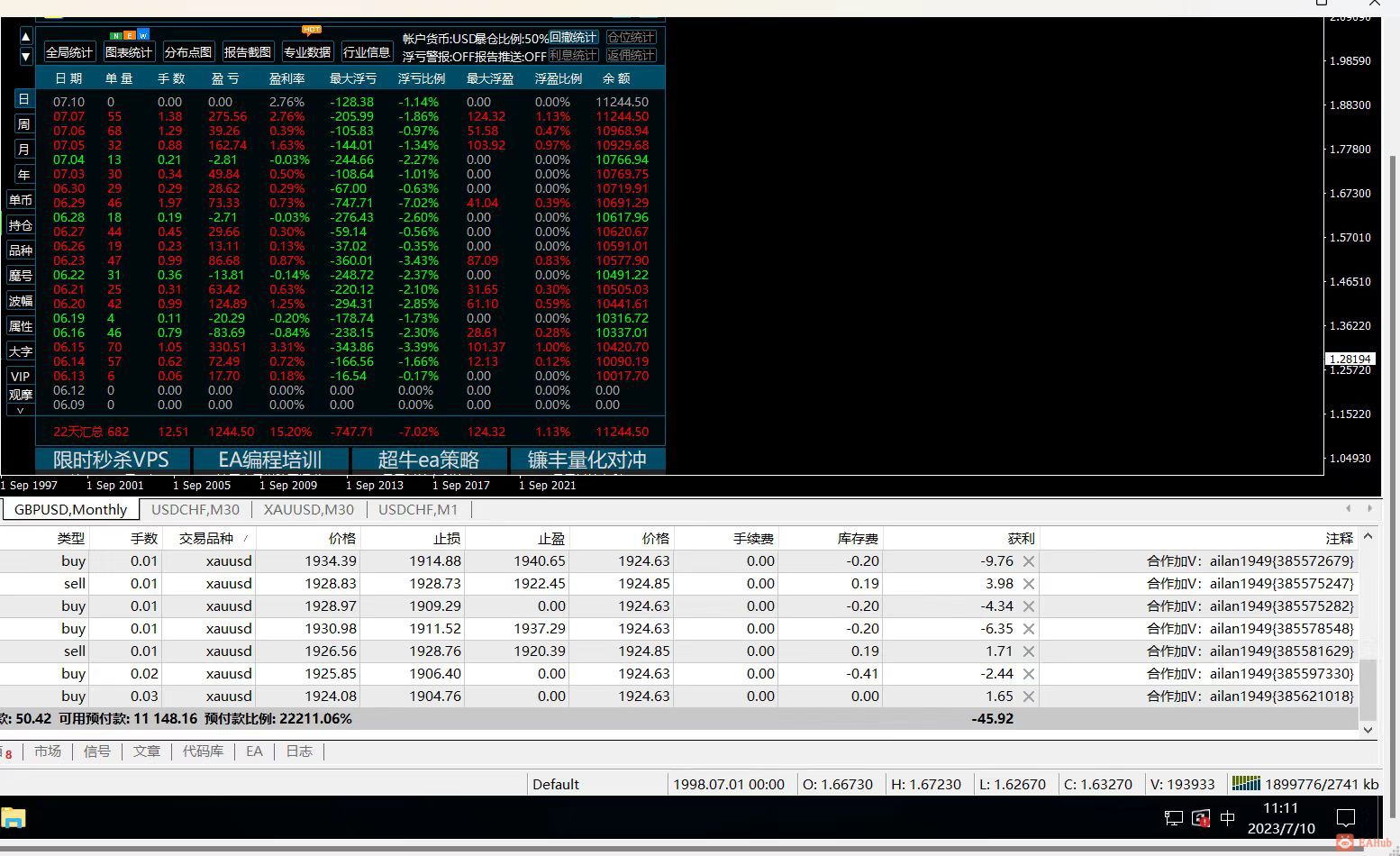Viewport: 1400px width, 856px height.
Task: Open File Explorer from the taskbar
Action: (x=13, y=818)
